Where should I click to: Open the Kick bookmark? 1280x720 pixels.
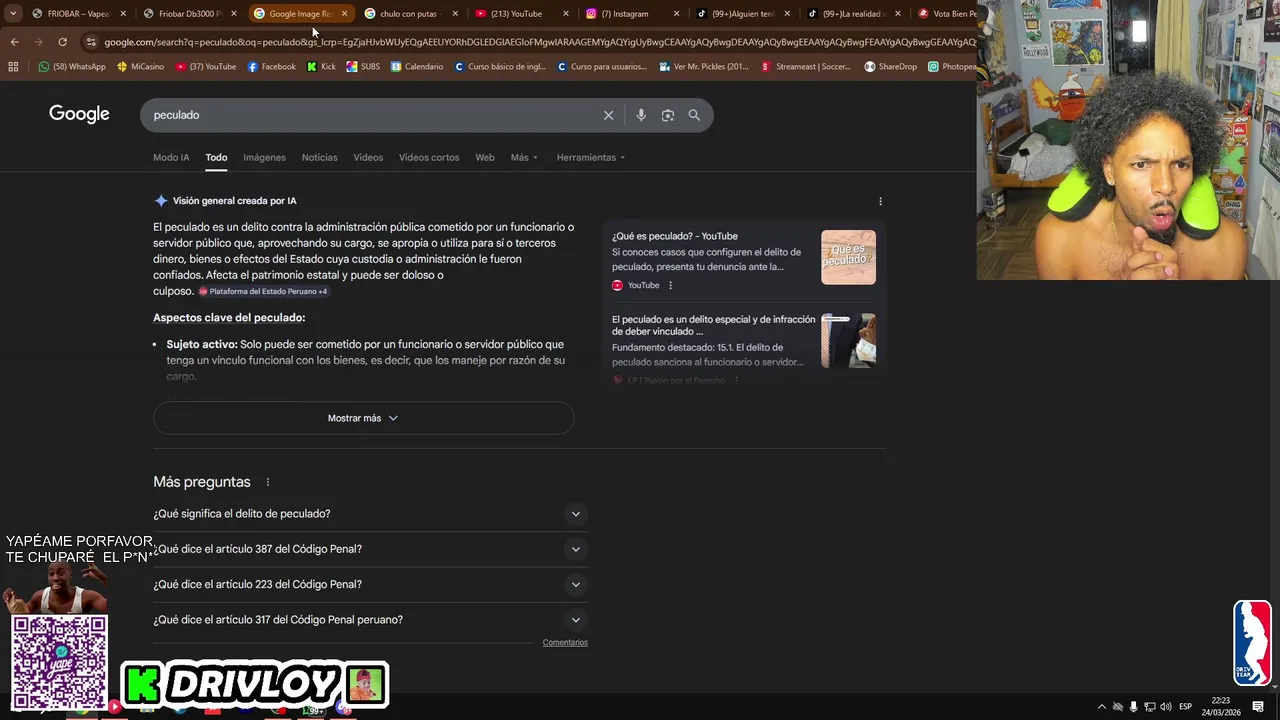pyautogui.click(x=321, y=67)
